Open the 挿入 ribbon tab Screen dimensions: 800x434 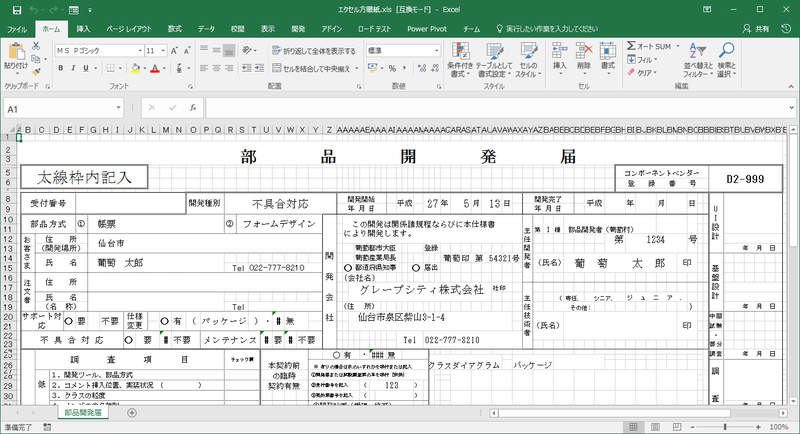click(83, 29)
